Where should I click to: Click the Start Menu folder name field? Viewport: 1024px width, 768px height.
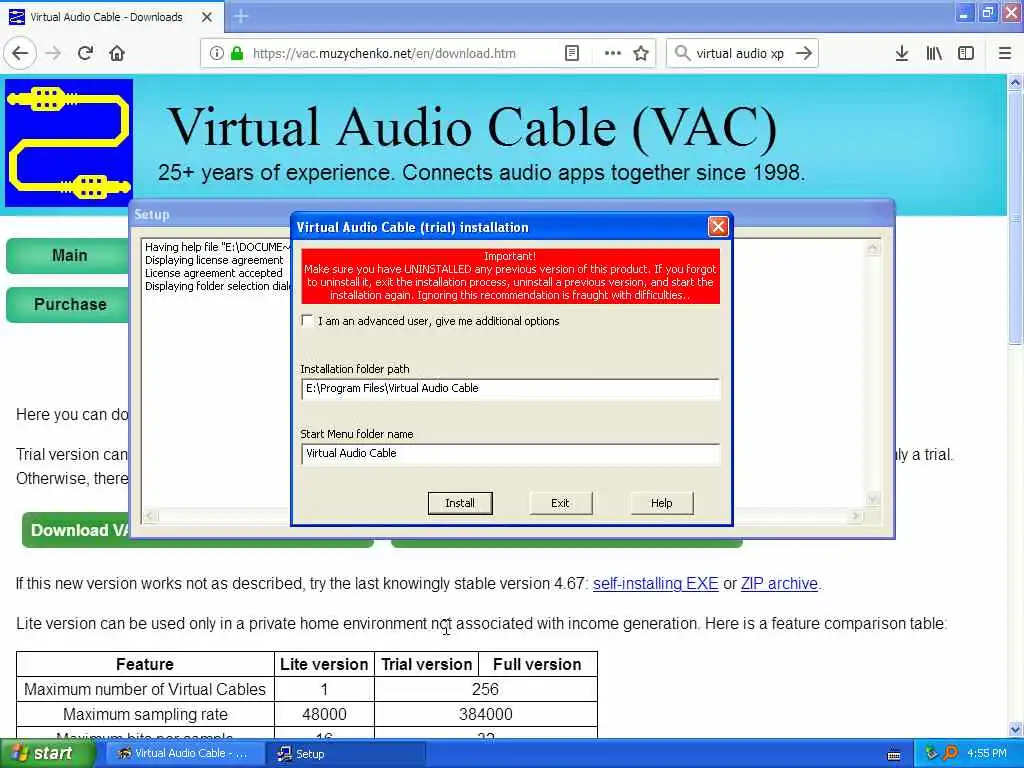[510, 454]
